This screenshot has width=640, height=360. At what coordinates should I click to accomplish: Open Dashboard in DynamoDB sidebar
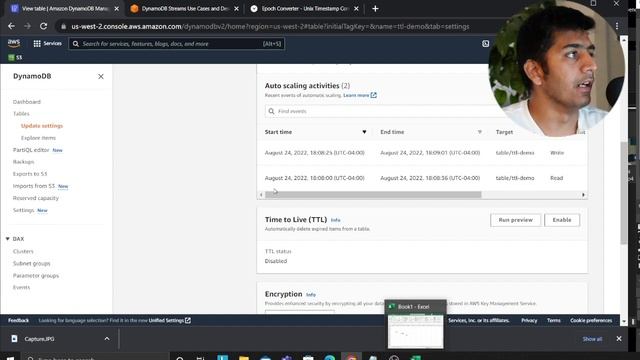(x=27, y=102)
